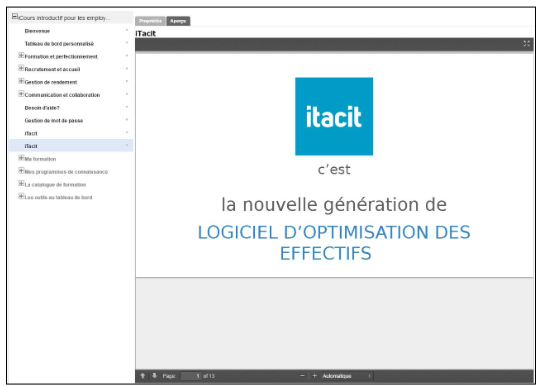Expand the Ma formation node

[21, 158]
